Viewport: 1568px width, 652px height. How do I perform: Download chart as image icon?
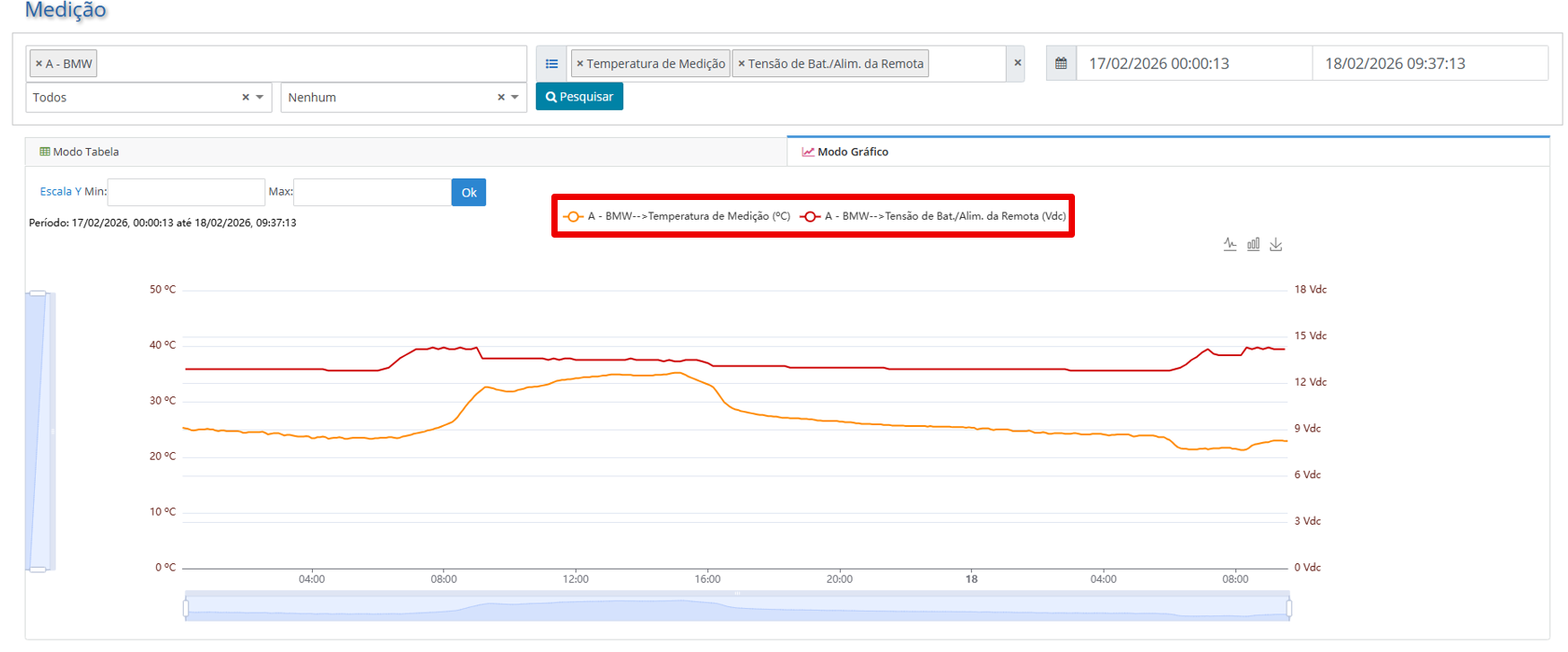(1276, 244)
